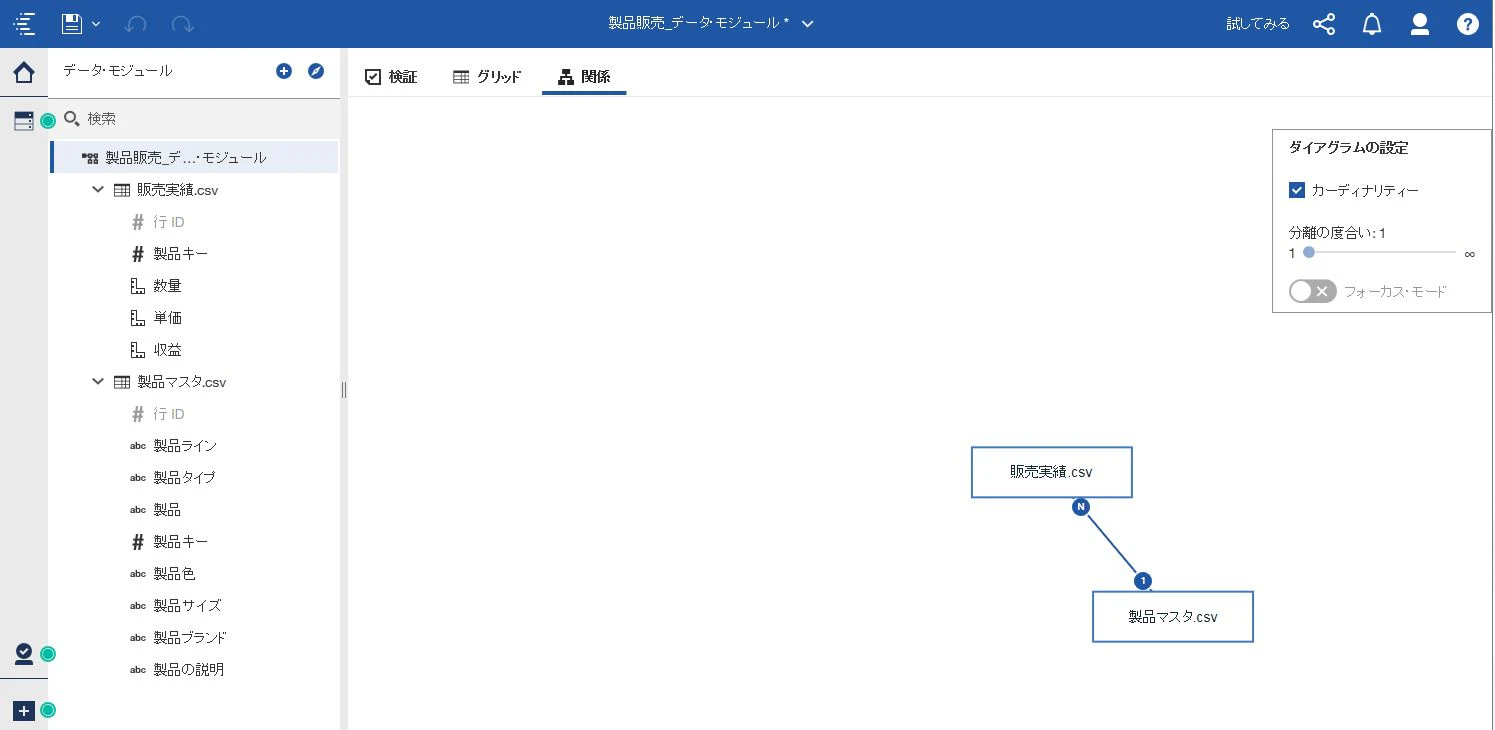Select 製品ブランド column
1495x730 pixels.
[190, 638]
